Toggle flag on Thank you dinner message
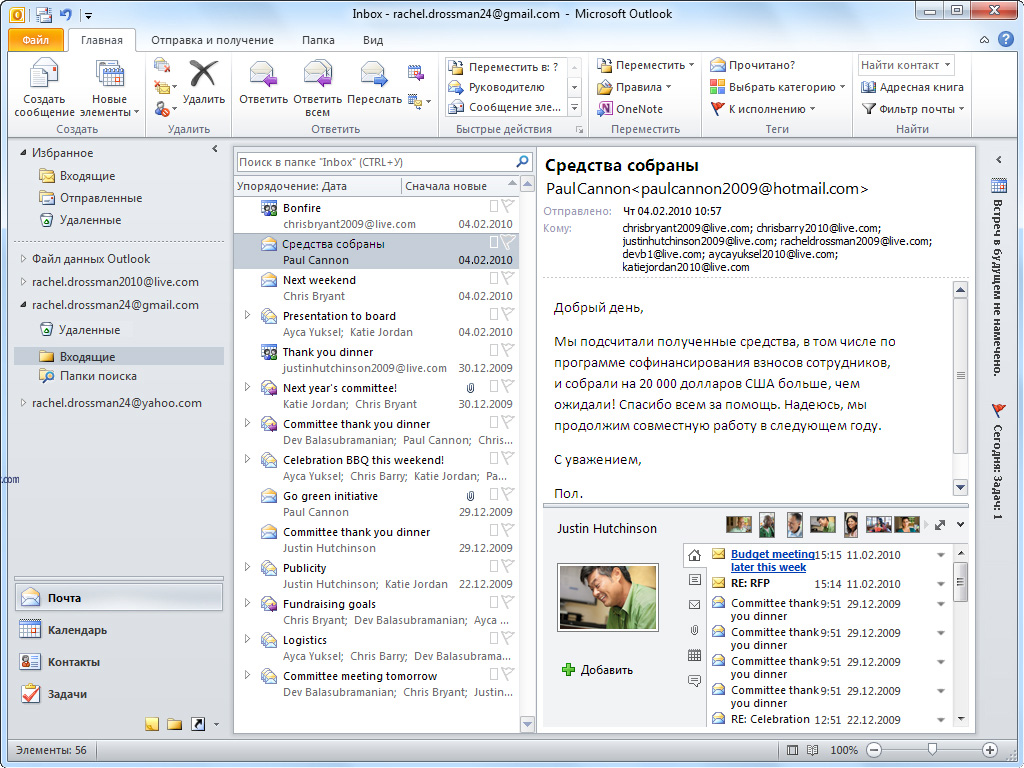The image size is (1024, 768). pyautogui.click(x=507, y=350)
